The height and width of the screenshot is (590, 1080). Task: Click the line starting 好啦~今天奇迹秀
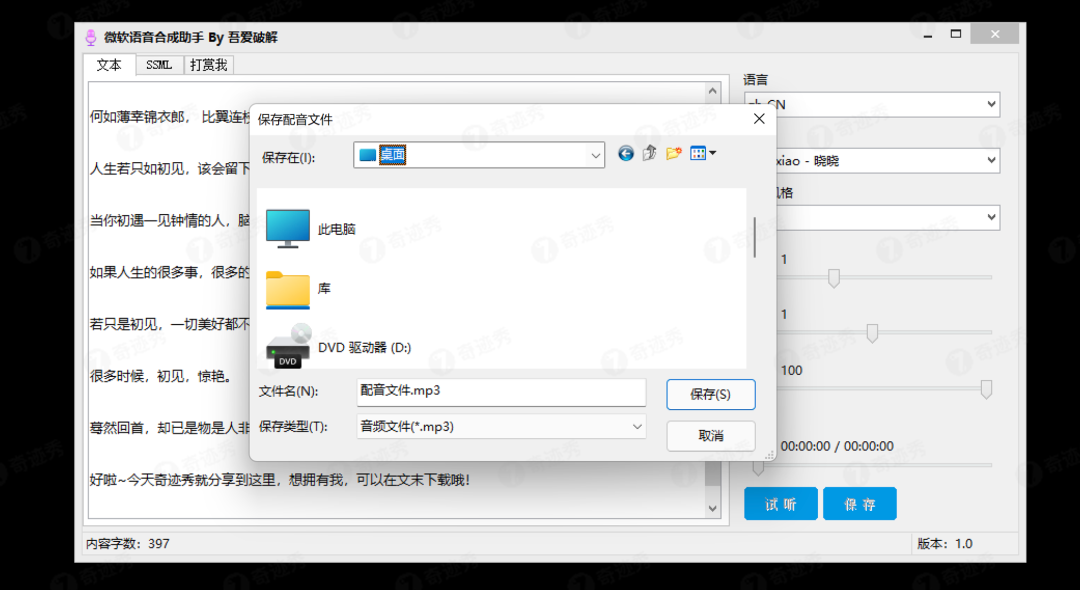(x=280, y=480)
